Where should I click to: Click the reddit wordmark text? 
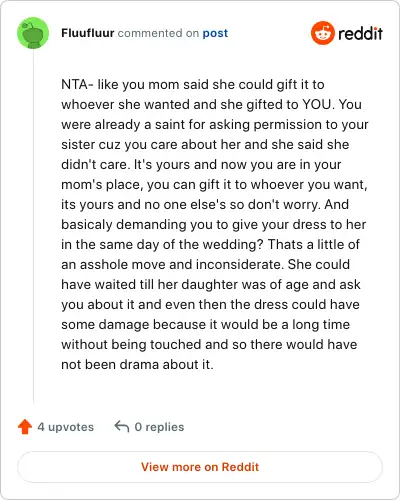pyautogui.click(x=360, y=33)
